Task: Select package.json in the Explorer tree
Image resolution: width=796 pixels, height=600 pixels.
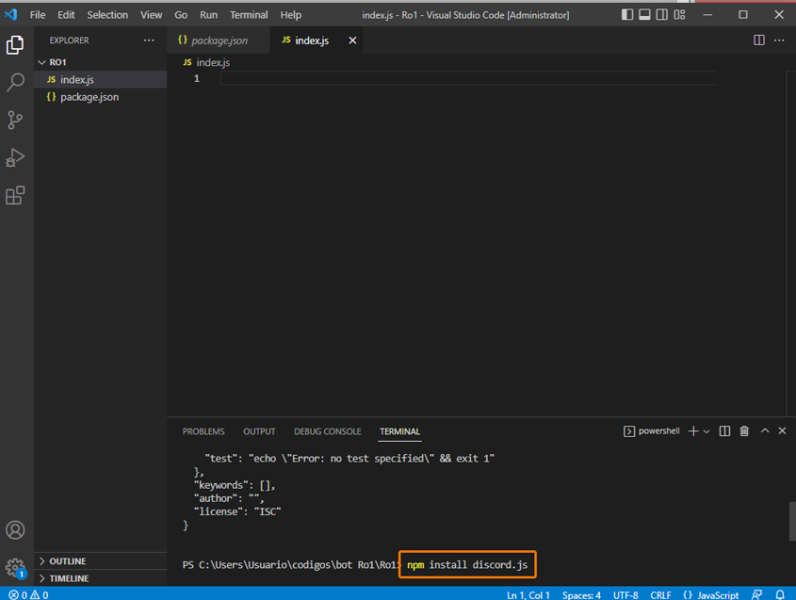Action: click(89, 97)
